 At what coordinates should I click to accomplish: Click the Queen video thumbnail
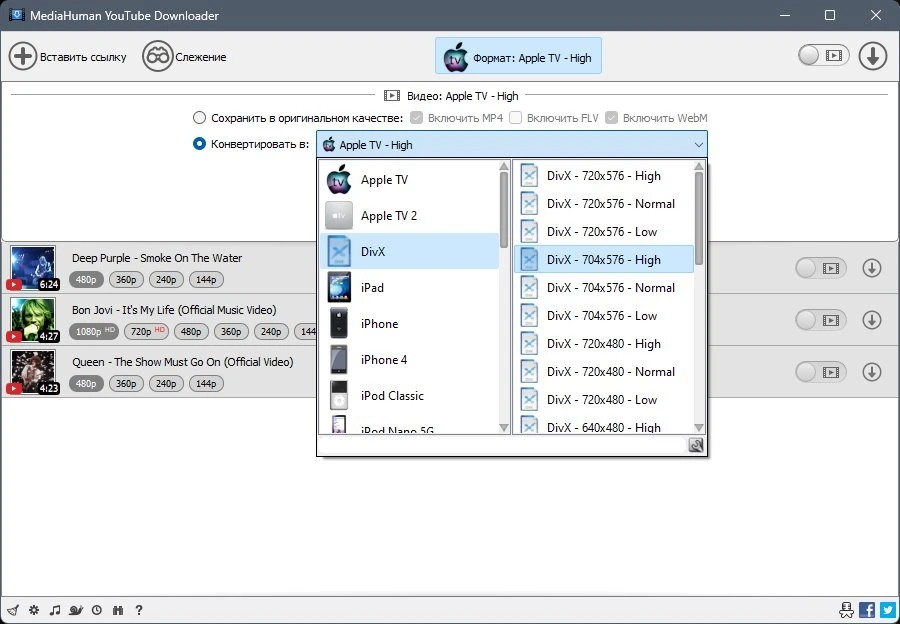click(x=33, y=371)
